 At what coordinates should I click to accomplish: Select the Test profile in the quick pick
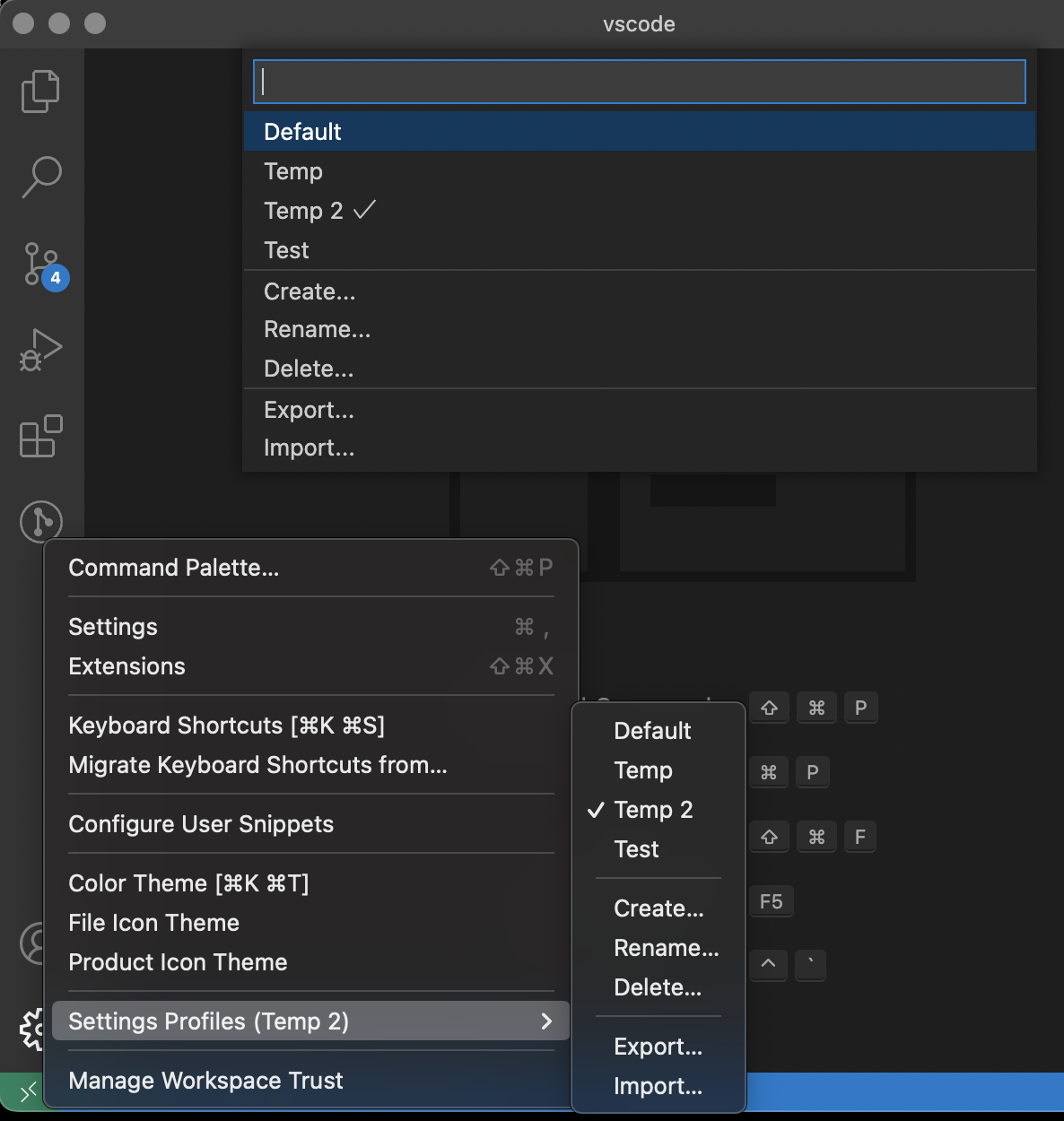[x=285, y=250]
